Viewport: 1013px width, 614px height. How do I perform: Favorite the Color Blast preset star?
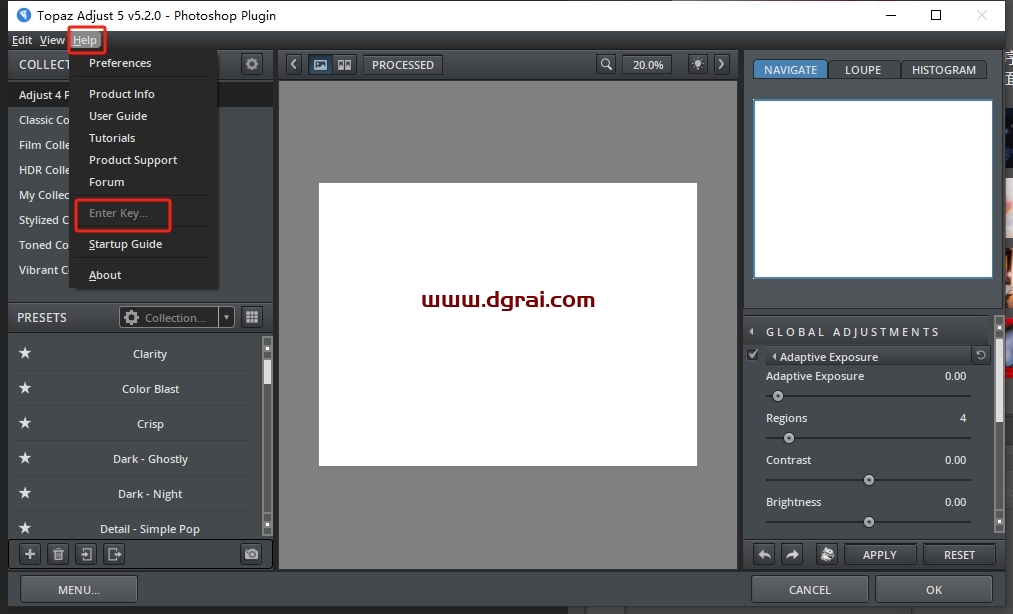point(25,388)
